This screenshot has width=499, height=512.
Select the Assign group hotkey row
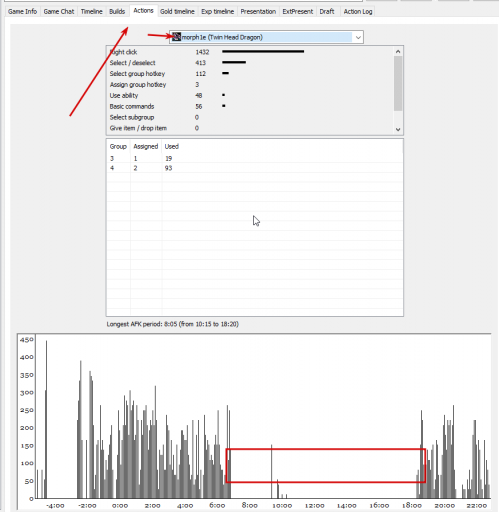pyautogui.click(x=250, y=85)
